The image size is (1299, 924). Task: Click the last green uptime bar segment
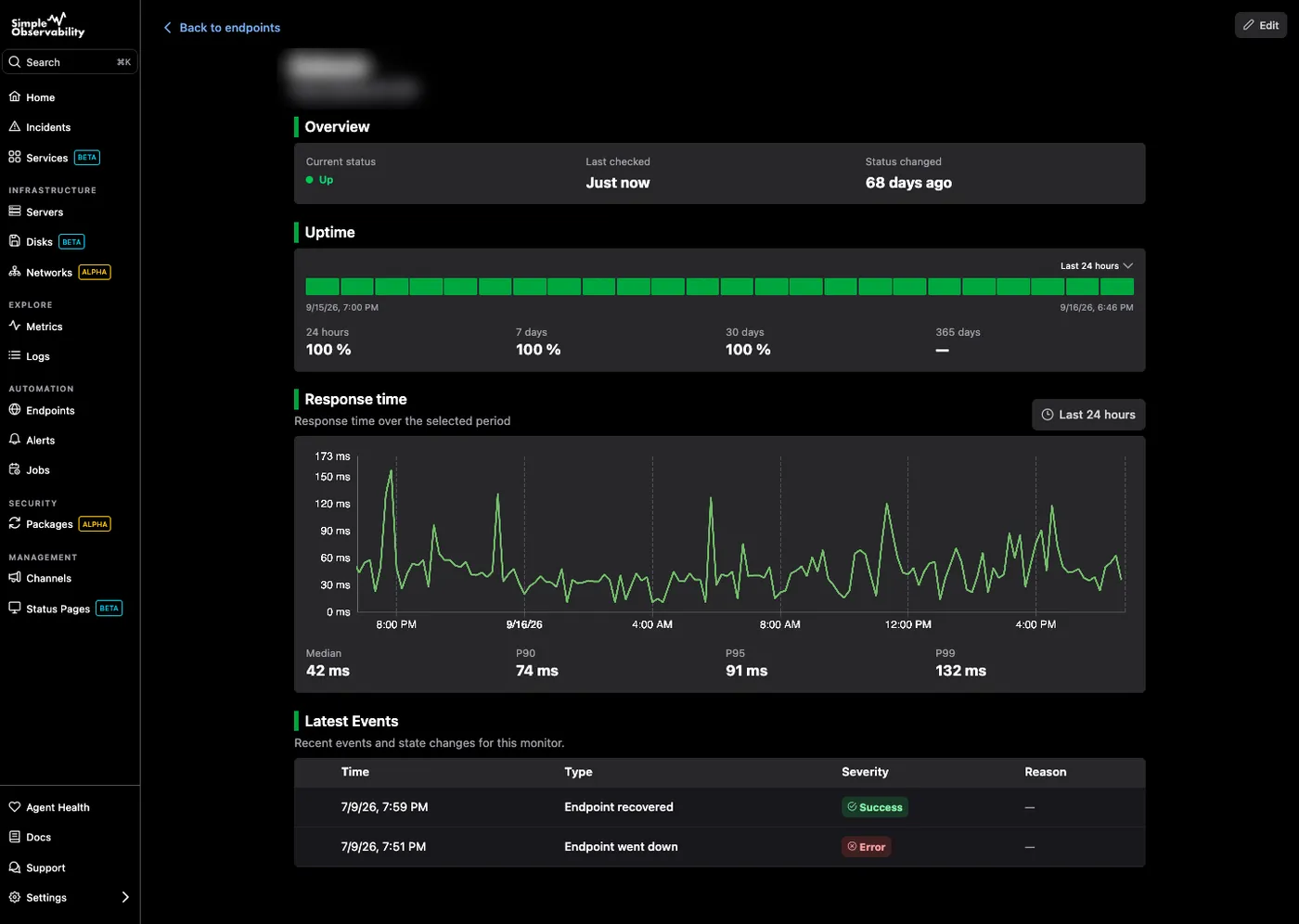tap(1117, 287)
